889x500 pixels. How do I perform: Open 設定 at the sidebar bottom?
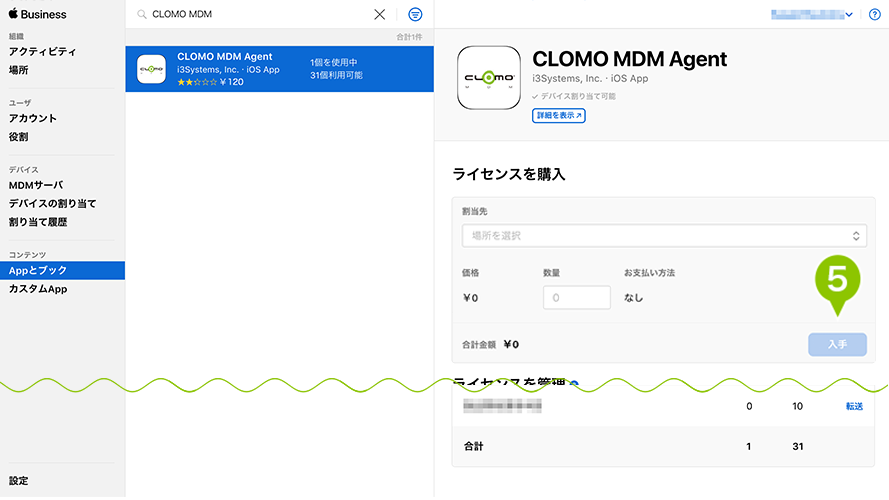point(19,481)
